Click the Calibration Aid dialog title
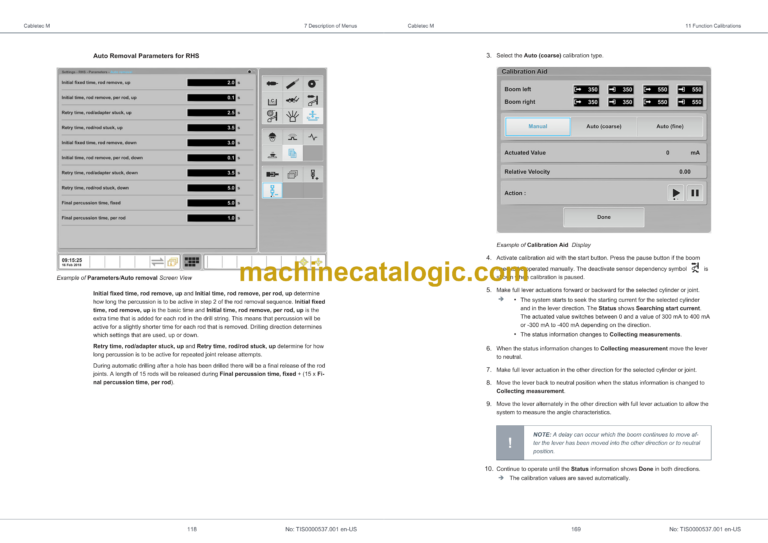This screenshot has width=768, height=543. click(524, 71)
